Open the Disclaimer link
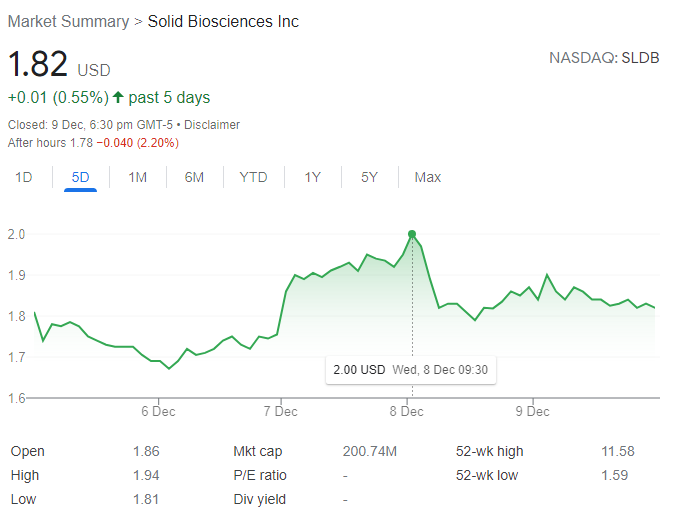This screenshot has width=675, height=517. coord(210,125)
